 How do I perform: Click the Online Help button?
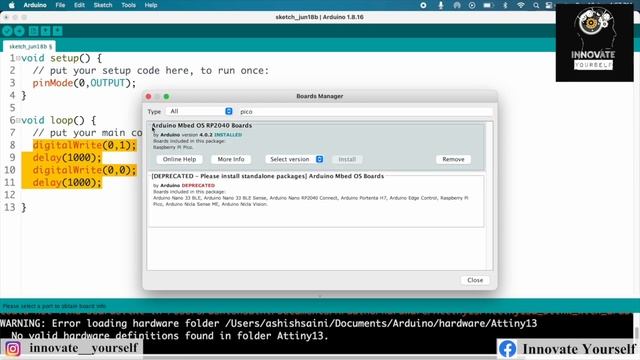coord(179,159)
